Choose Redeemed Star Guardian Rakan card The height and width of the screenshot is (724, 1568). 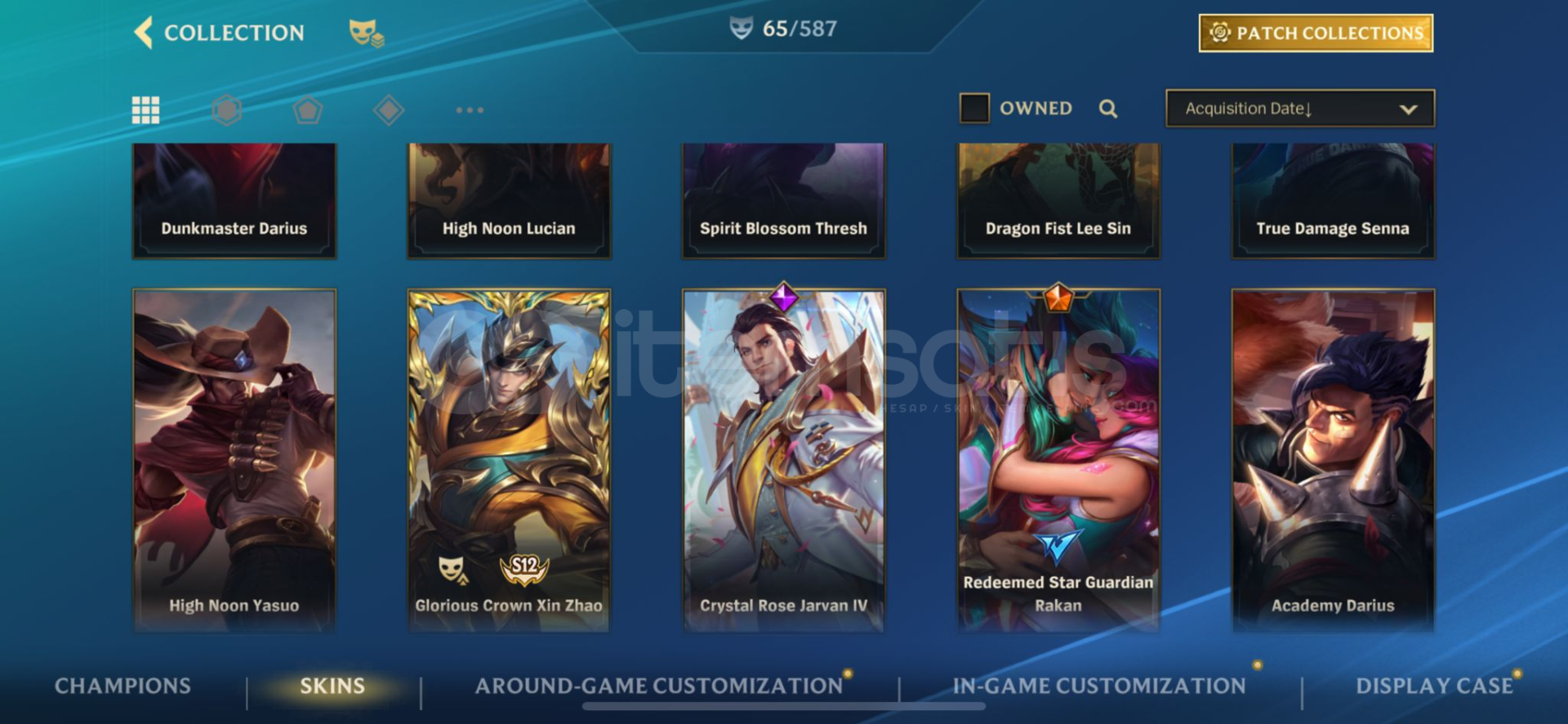(1058, 460)
